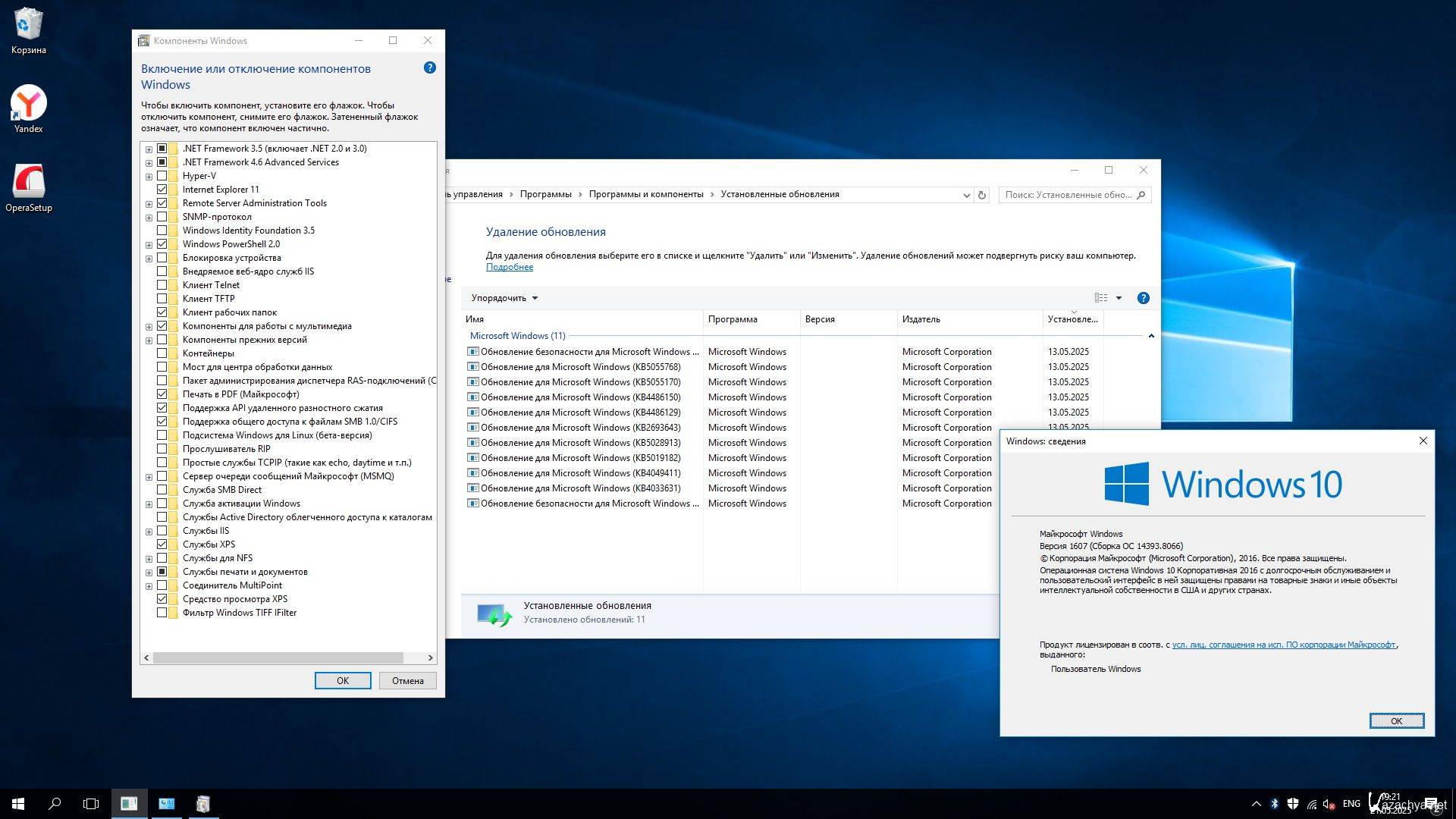
Task: Click the refresh icon beside the address bar
Action: click(x=981, y=195)
